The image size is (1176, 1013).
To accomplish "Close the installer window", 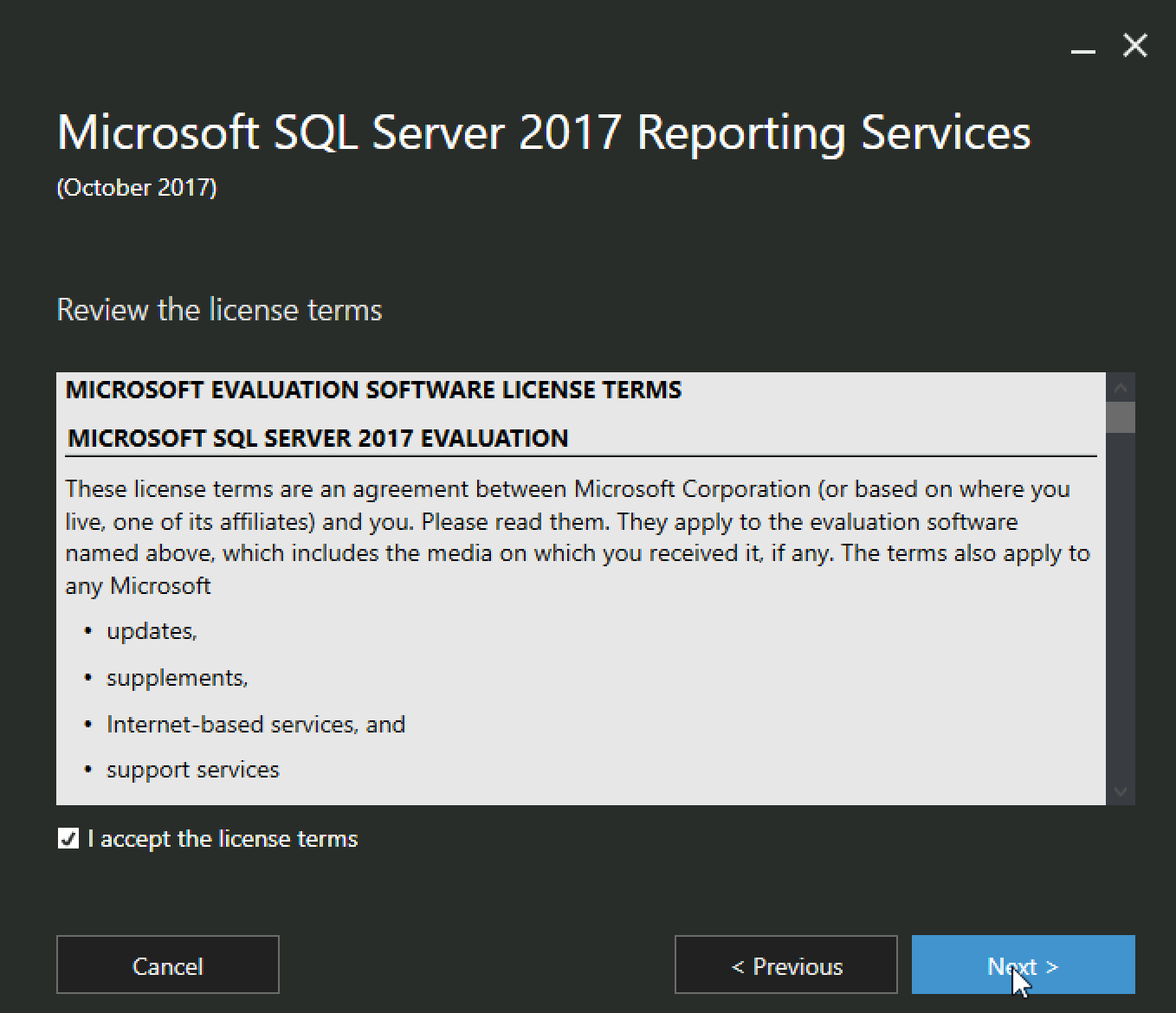I will [1134, 45].
